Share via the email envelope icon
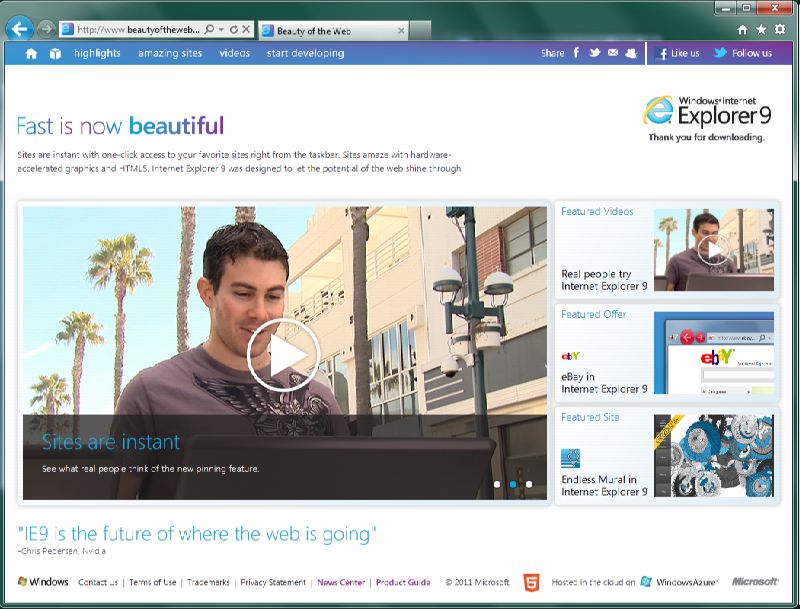Image resolution: width=800 pixels, height=609 pixels. [613, 53]
